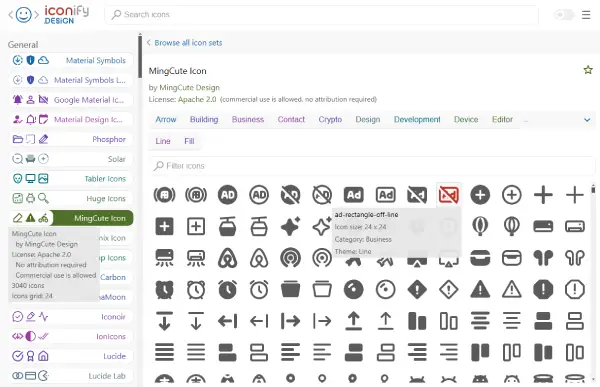This screenshot has width=600, height=387.
Task: Open Phosphor icon set
Action: point(71,139)
